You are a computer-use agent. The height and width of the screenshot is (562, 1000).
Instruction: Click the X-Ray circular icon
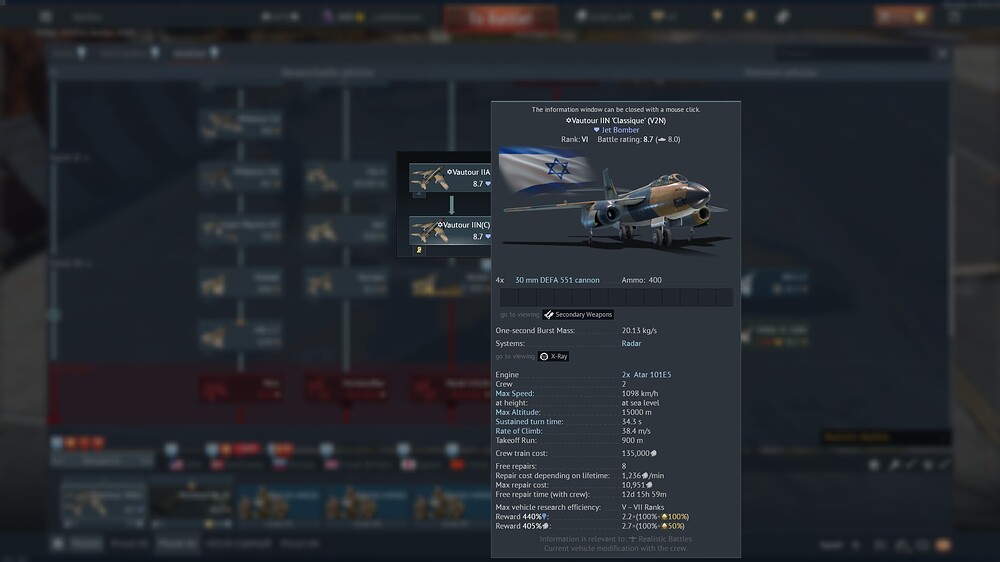click(544, 357)
